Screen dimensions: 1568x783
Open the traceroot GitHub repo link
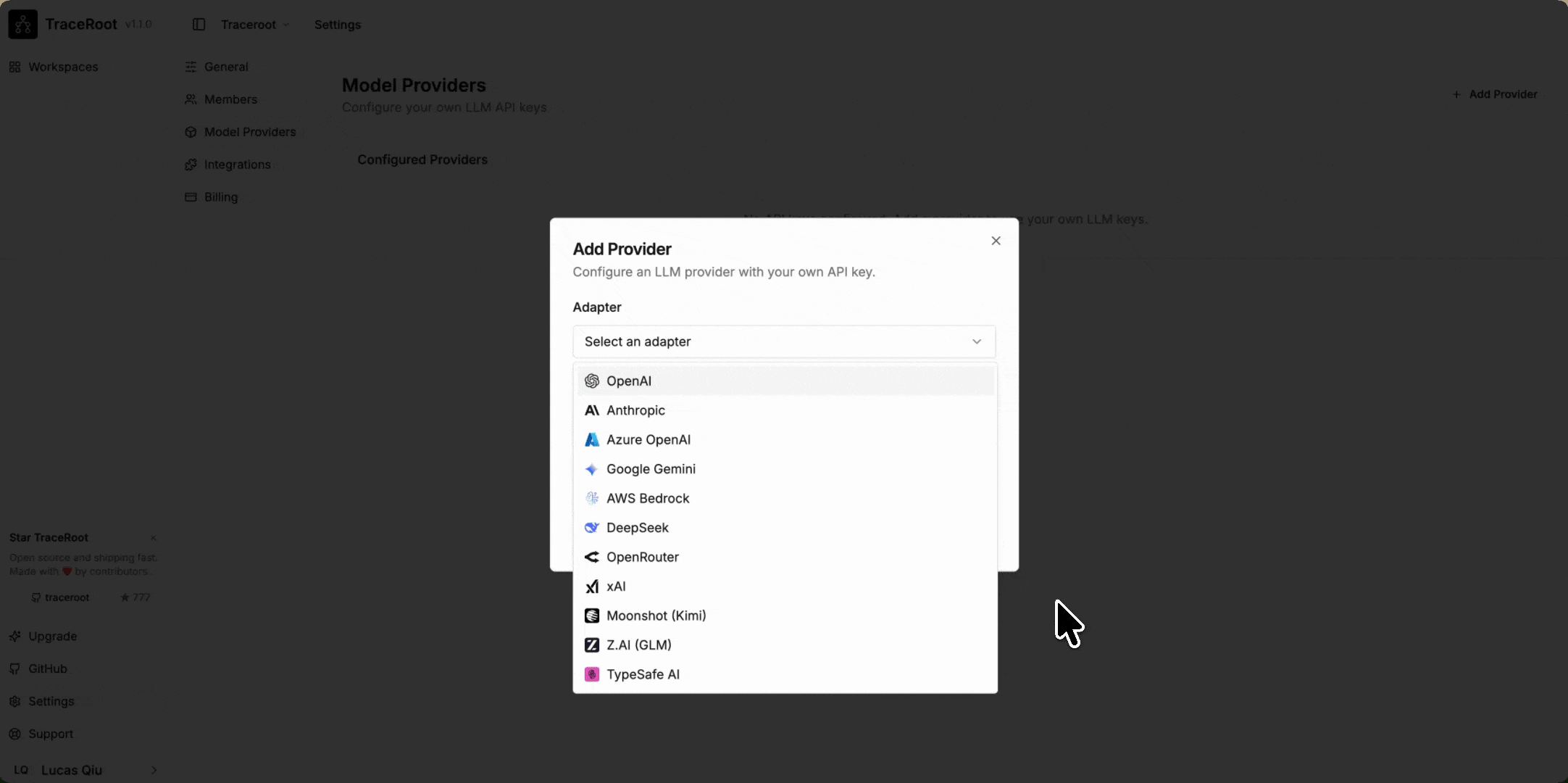(x=61, y=597)
